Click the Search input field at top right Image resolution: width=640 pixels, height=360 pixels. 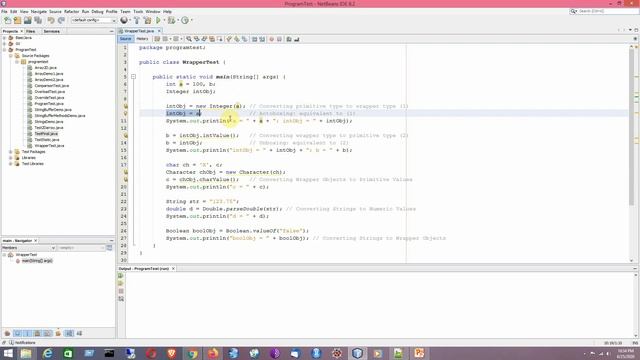[606, 11]
